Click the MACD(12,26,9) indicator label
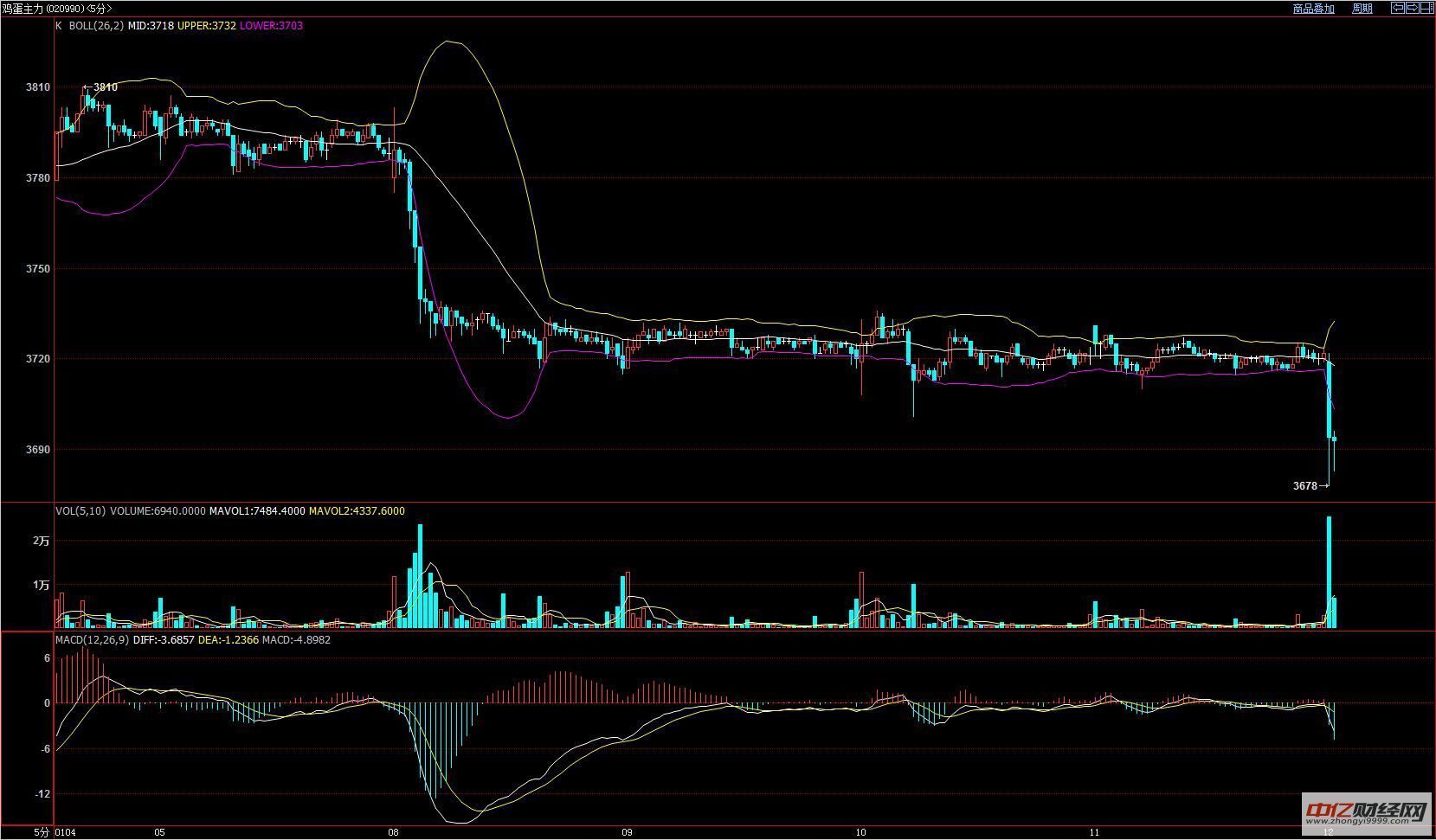The image size is (1436, 840). point(92,640)
